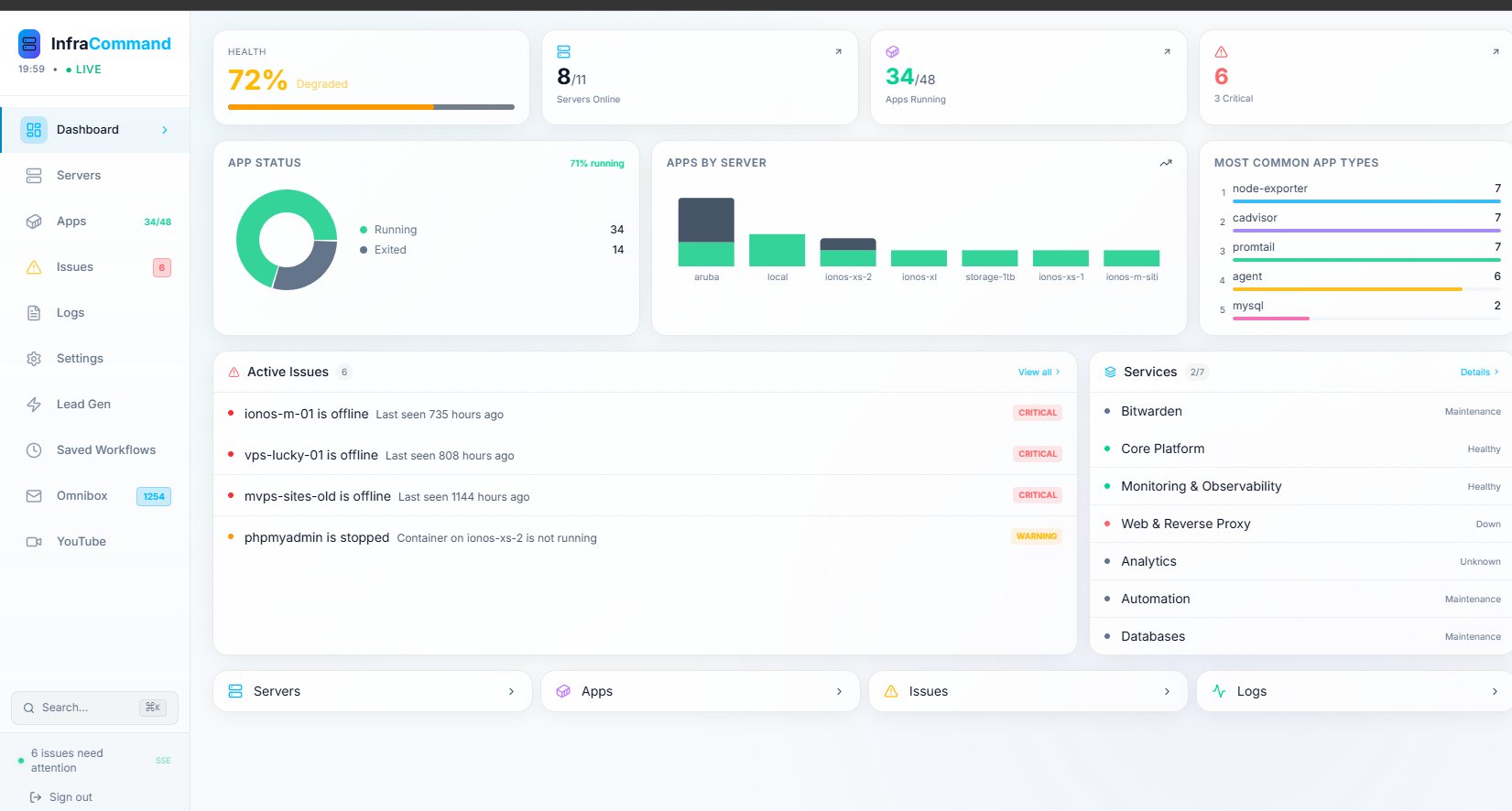Click the Exited legend entry
This screenshot has width=1512, height=811.
[x=492, y=250]
